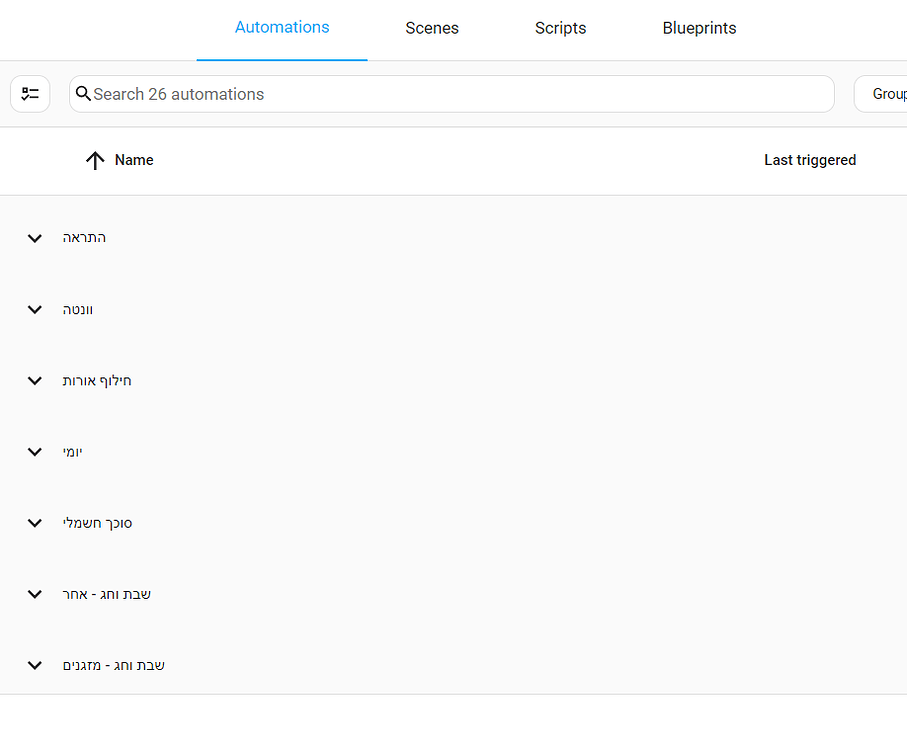This screenshot has width=907, height=750.
Task: Expand the וונטה group
Action: point(35,309)
